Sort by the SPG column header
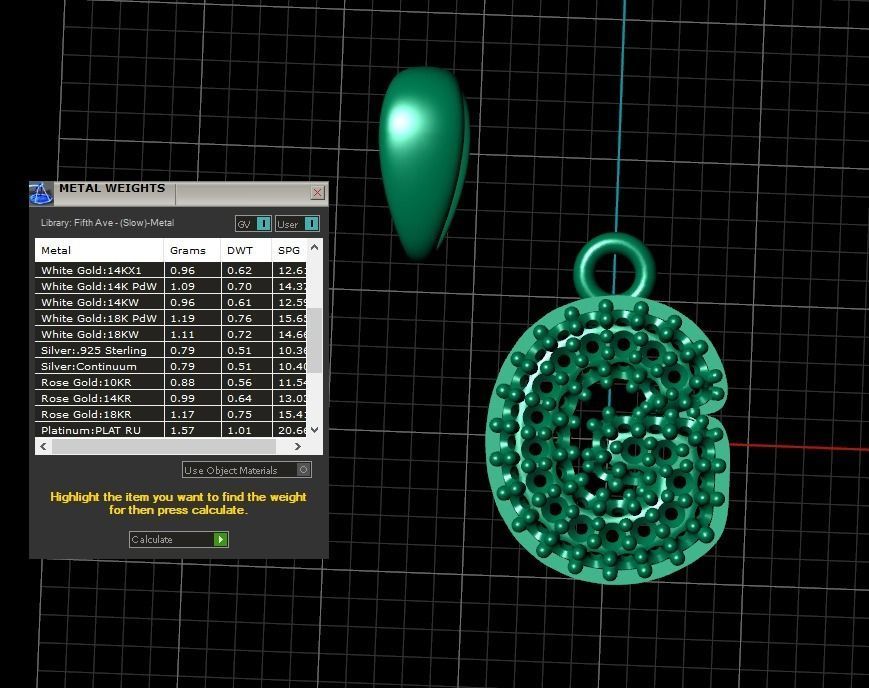Image resolution: width=869 pixels, height=688 pixels. click(x=289, y=250)
